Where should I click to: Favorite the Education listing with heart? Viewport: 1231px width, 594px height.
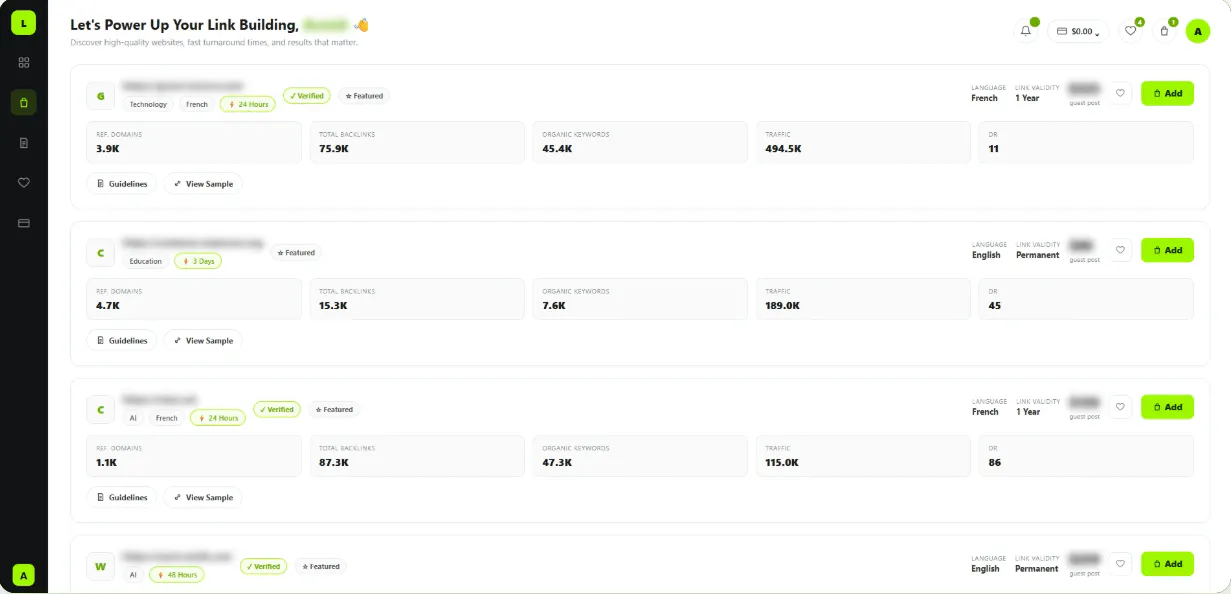coord(1121,250)
